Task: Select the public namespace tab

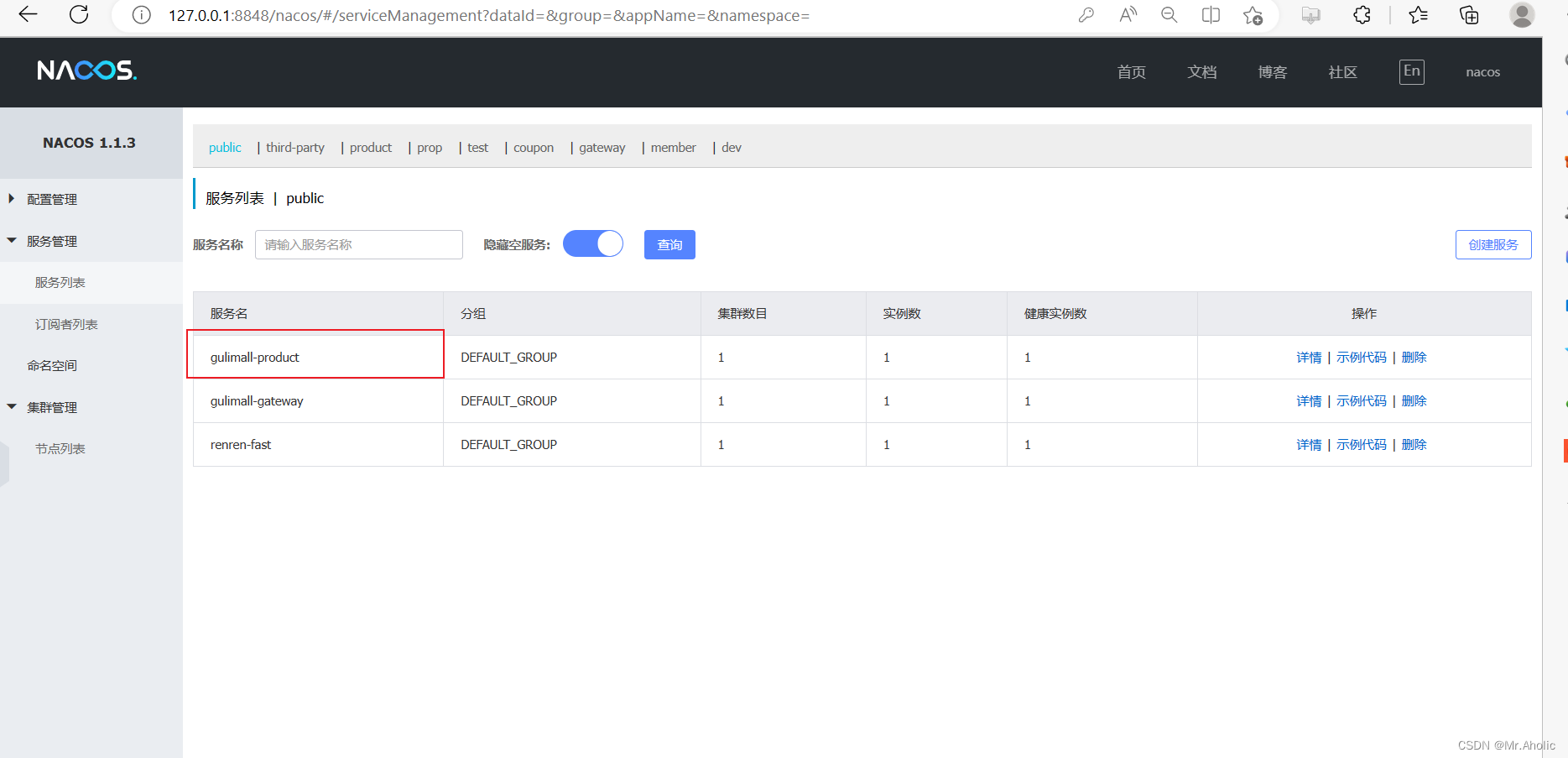Action: tap(225, 148)
